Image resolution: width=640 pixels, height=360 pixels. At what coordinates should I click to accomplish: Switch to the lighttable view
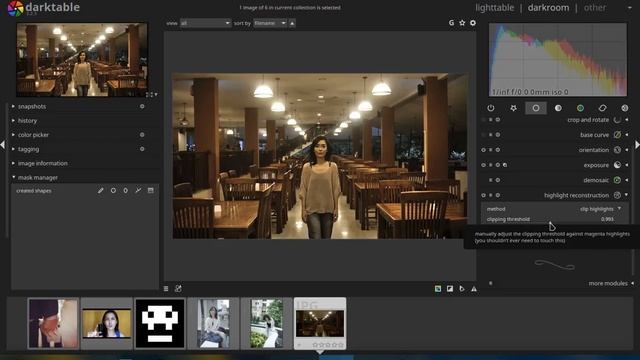tap(495, 8)
